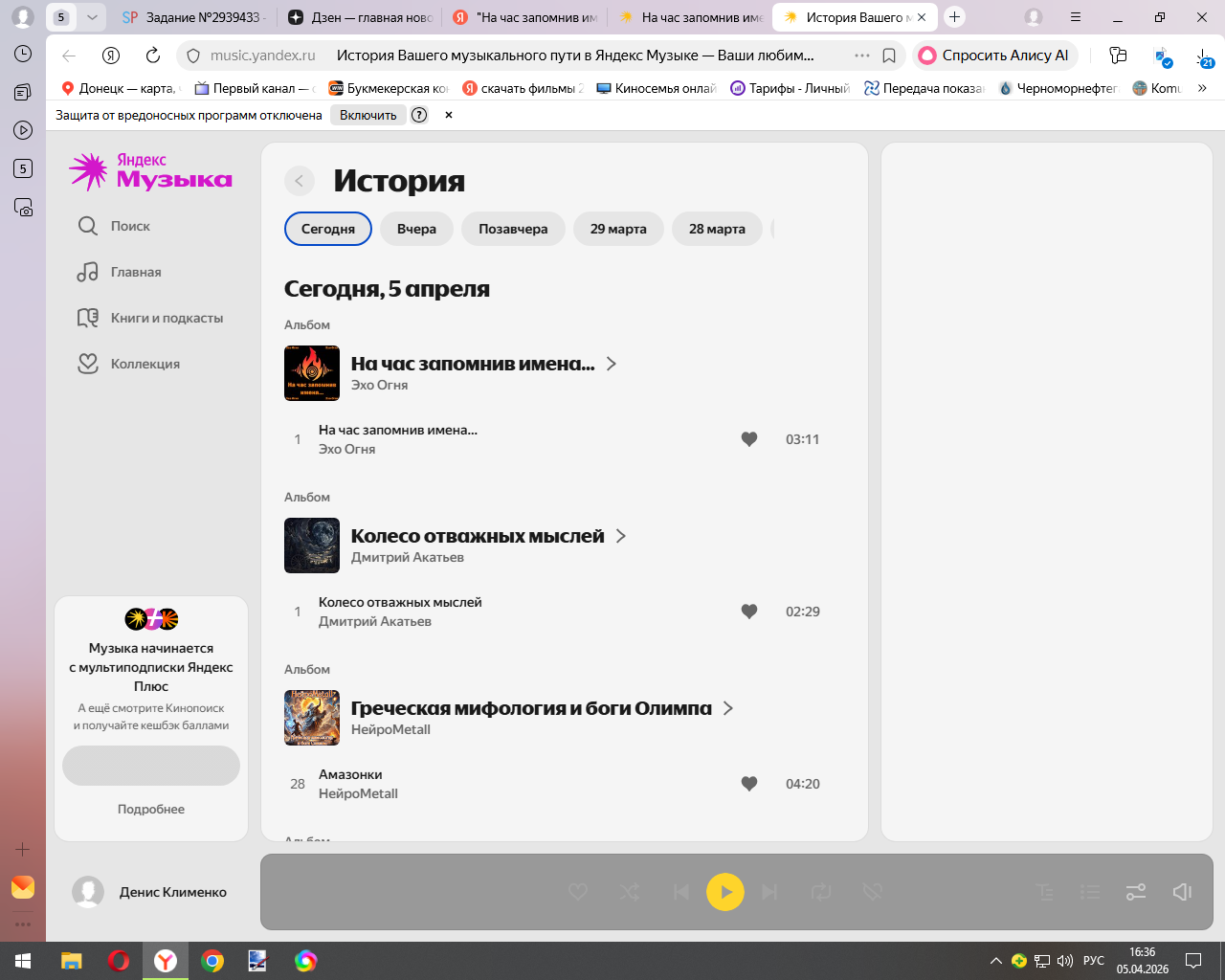Screen dimensions: 1225x980
Task: Open downloads icon with badge 21
Action: click(x=1204, y=57)
